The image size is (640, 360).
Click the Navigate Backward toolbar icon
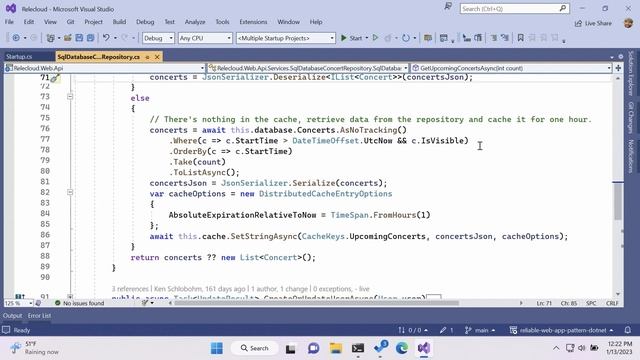coord(16,38)
